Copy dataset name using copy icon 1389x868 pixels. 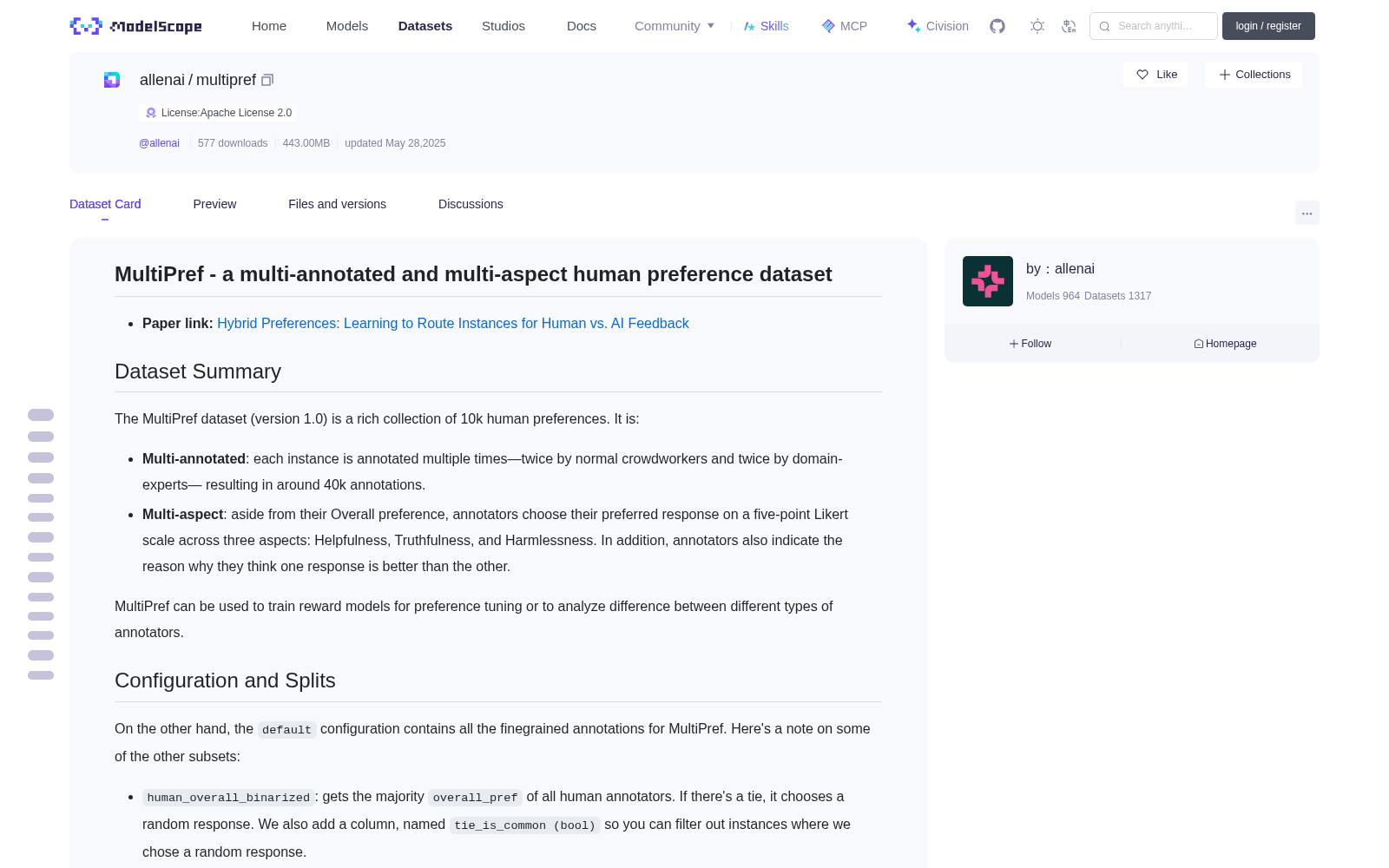click(267, 80)
